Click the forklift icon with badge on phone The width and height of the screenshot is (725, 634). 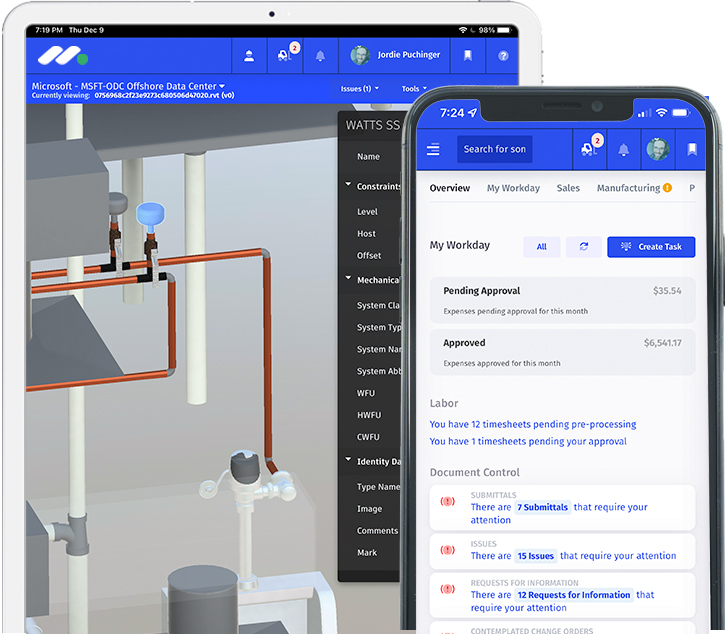587,150
